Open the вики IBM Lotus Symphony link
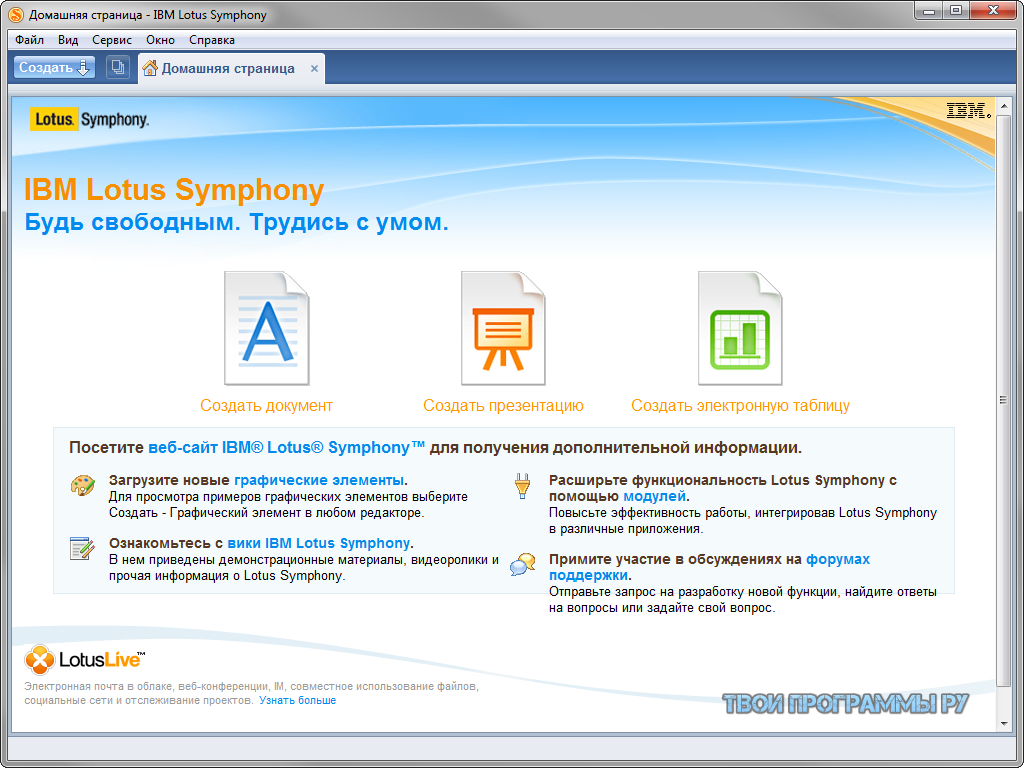 pyautogui.click(x=319, y=543)
